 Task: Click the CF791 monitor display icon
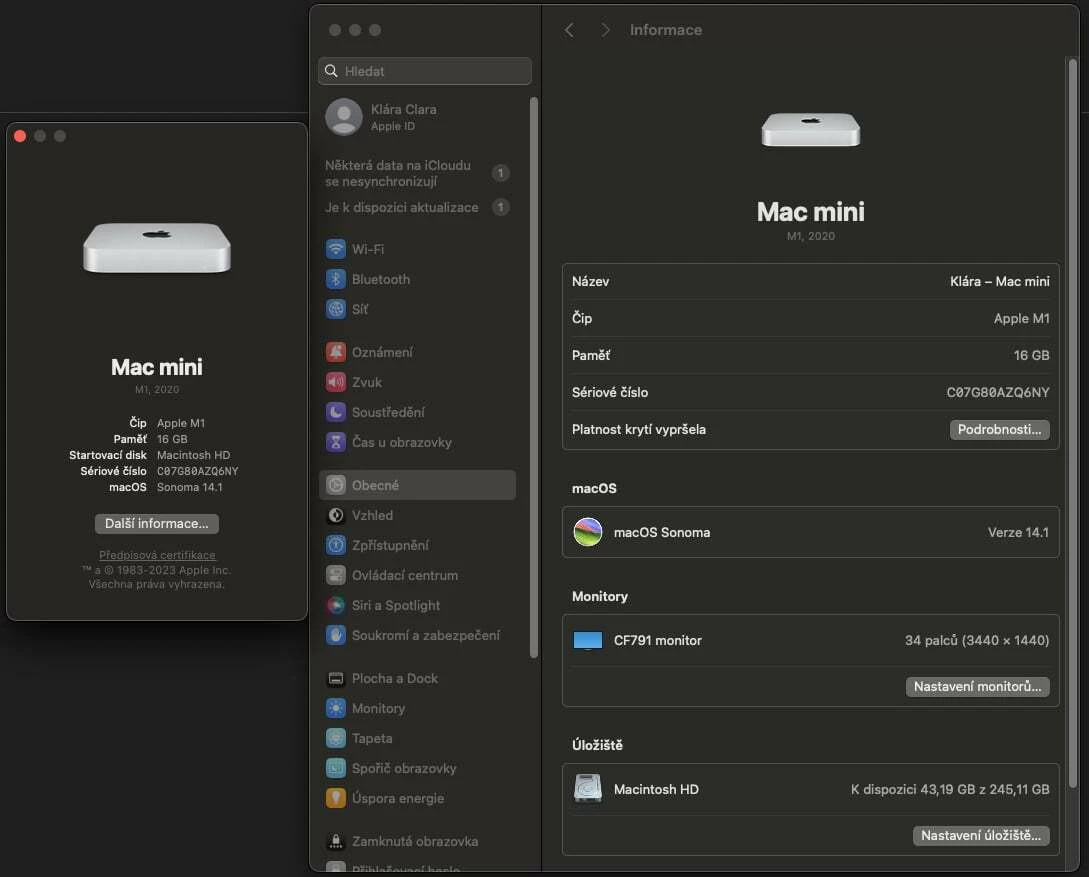(x=588, y=640)
